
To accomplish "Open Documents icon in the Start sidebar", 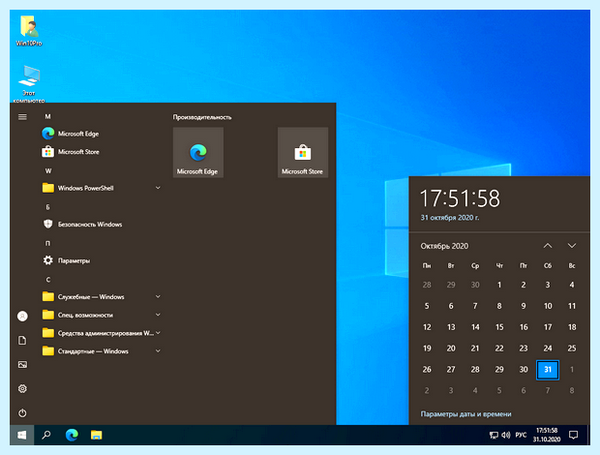I will pyautogui.click(x=23, y=341).
